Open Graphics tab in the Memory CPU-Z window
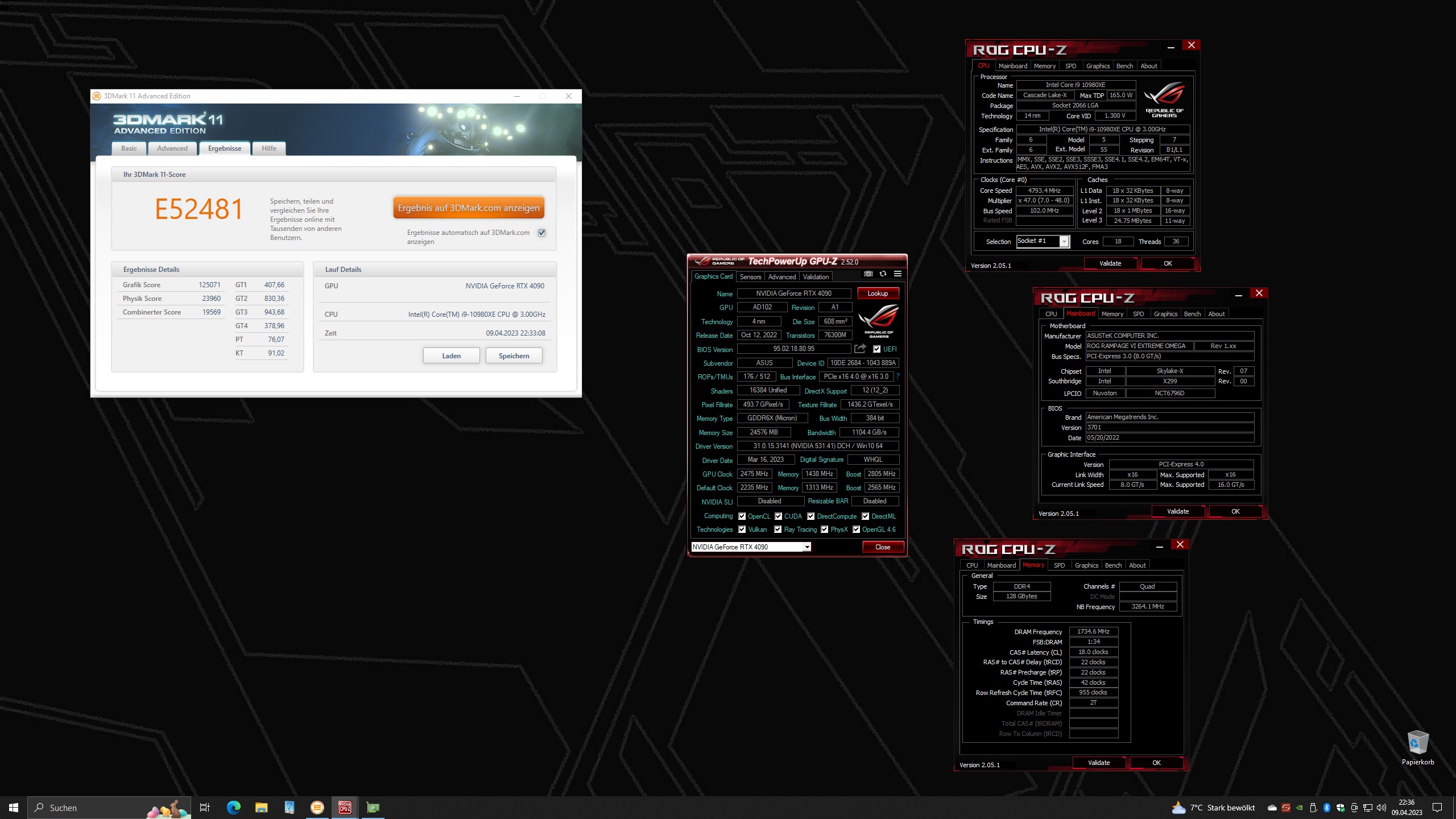 click(1086, 565)
